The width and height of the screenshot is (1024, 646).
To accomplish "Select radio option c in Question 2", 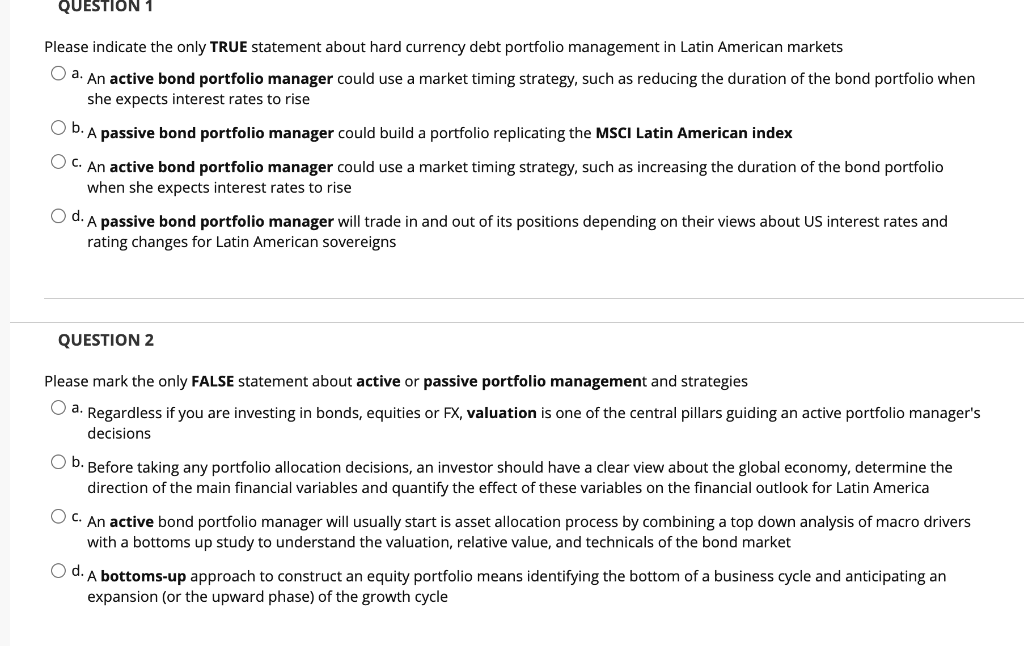I will pos(57,514).
